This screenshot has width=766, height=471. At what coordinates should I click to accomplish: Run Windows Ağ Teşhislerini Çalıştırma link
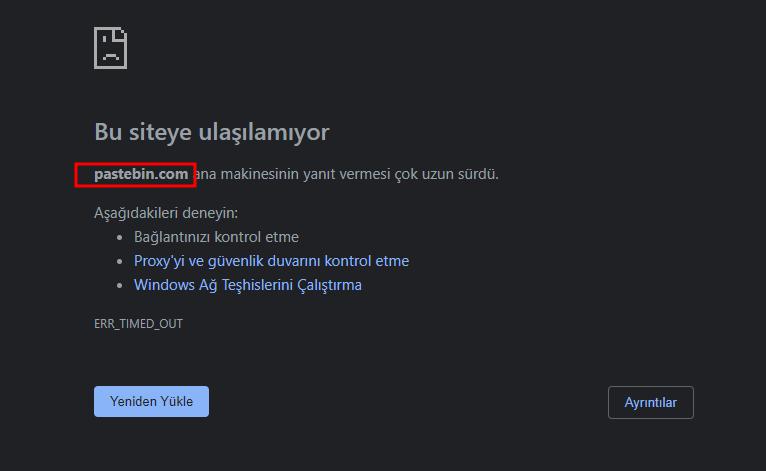point(248,285)
